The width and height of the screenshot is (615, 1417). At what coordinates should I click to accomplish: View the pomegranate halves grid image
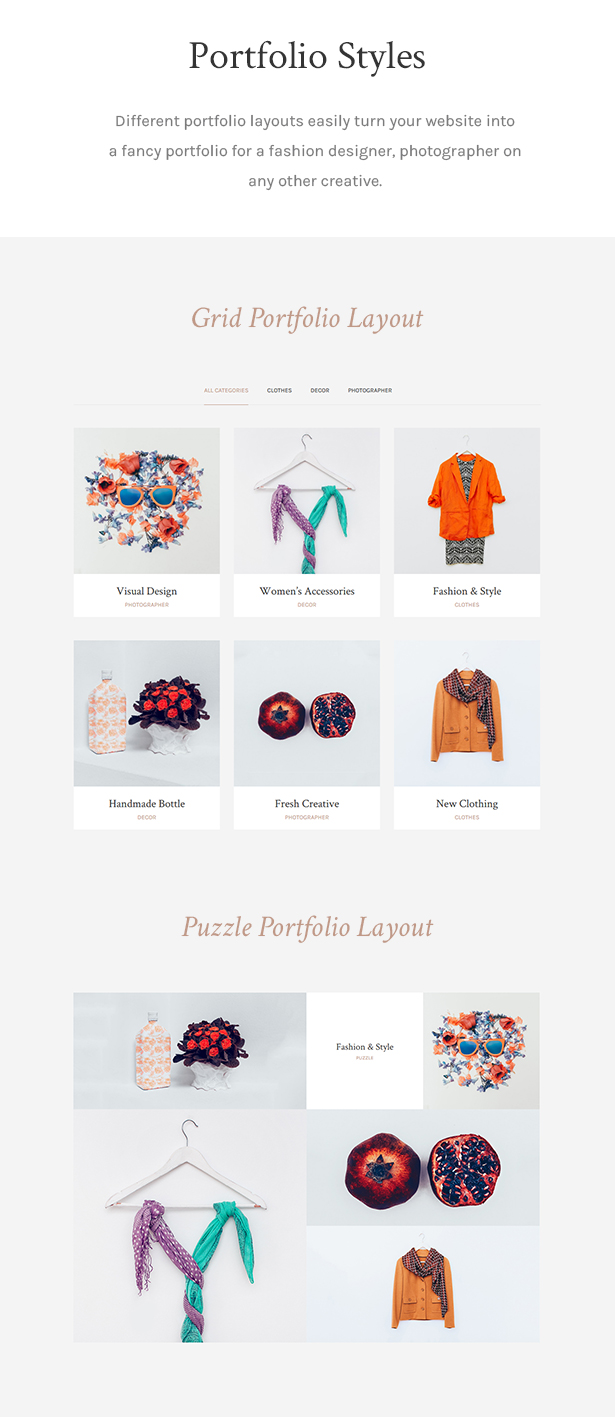307,714
